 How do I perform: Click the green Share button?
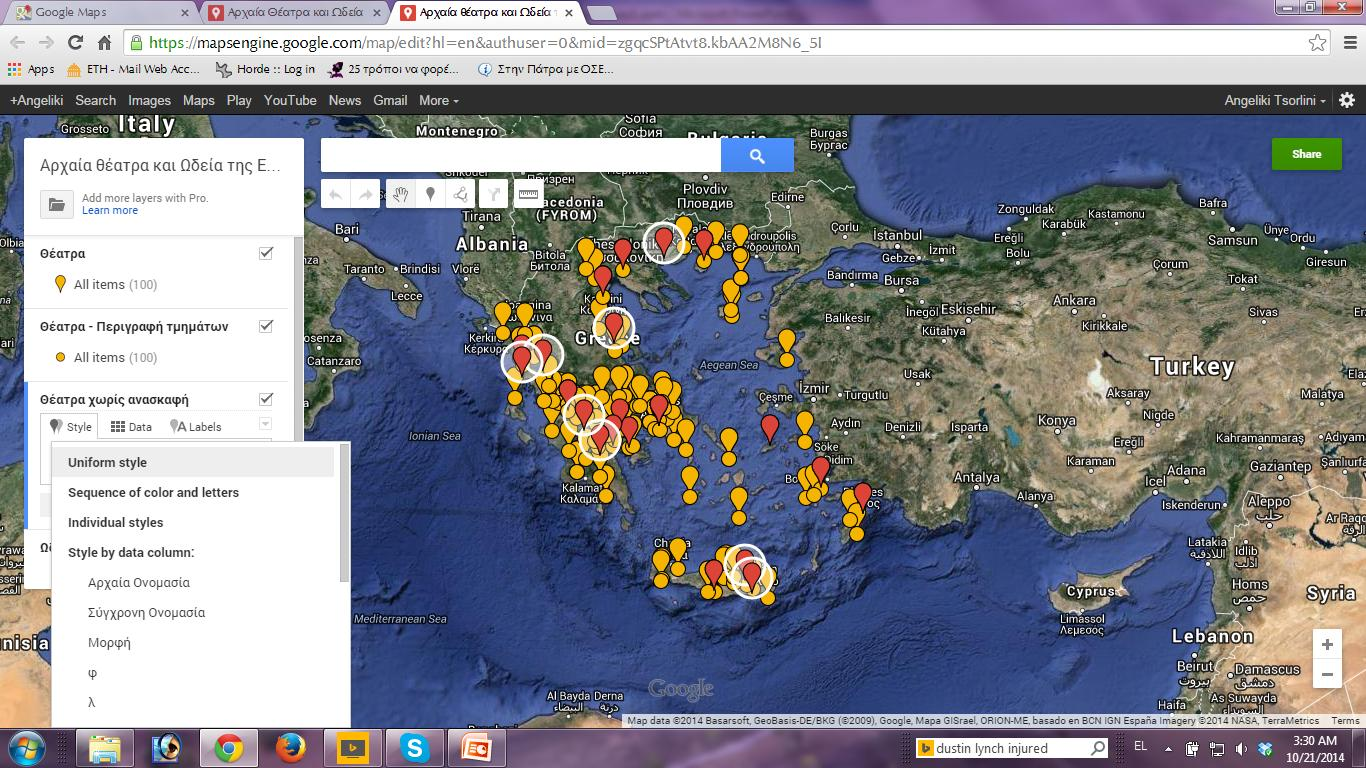click(x=1306, y=154)
